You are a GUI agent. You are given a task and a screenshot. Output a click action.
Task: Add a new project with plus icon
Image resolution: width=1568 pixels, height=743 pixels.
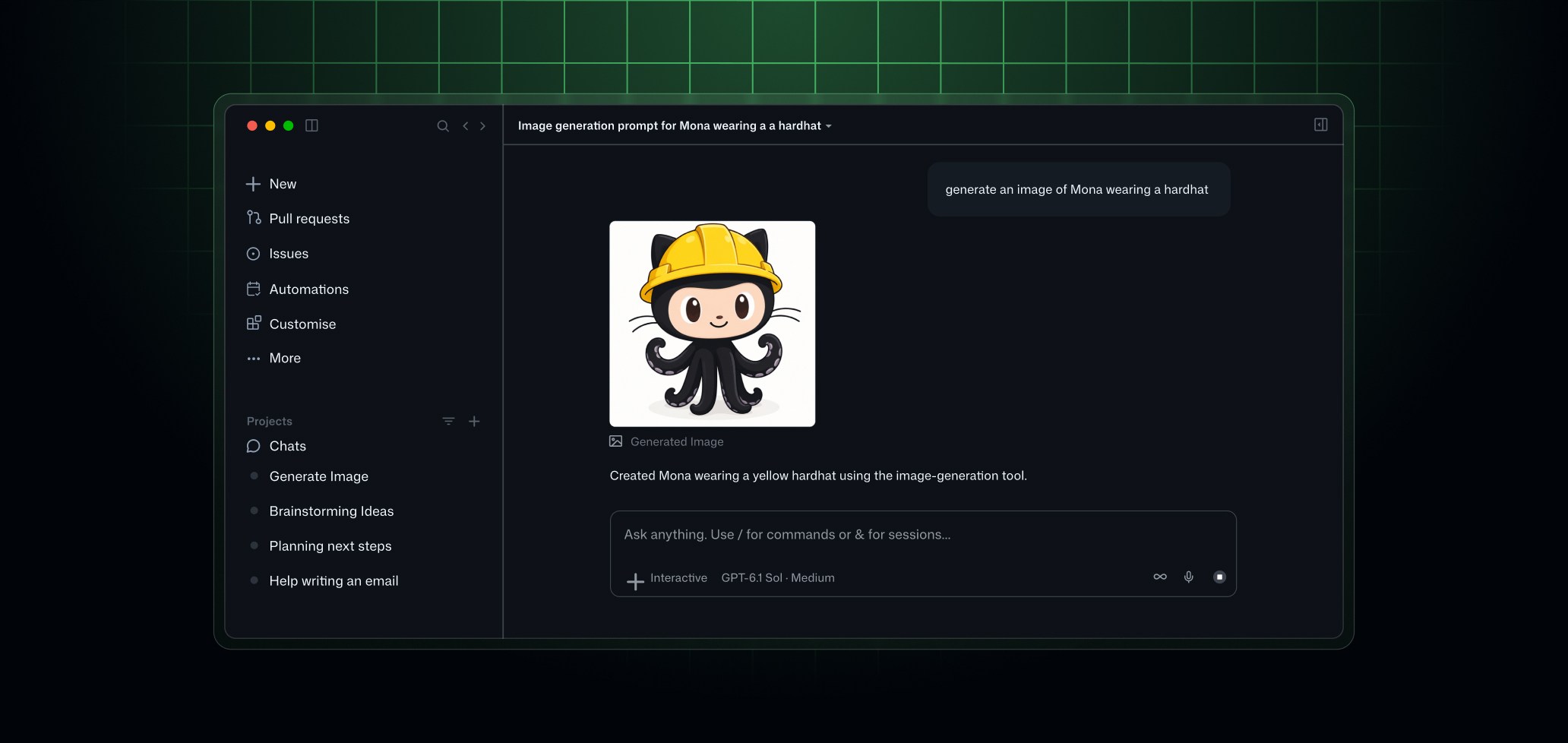point(474,421)
